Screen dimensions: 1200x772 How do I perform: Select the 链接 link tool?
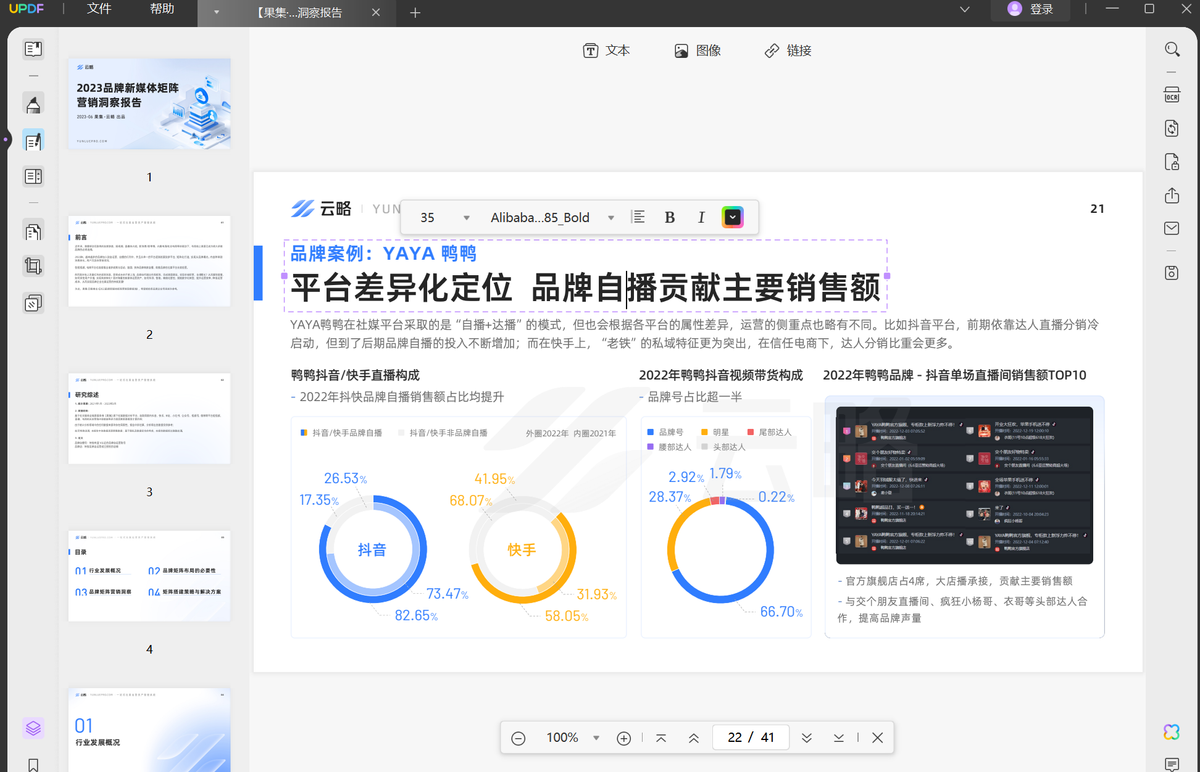tap(788, 50)
